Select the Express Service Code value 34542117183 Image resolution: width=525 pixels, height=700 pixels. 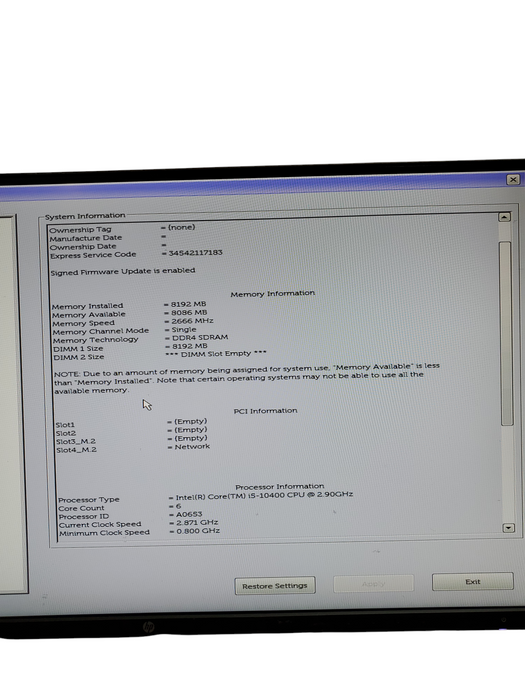195,253
